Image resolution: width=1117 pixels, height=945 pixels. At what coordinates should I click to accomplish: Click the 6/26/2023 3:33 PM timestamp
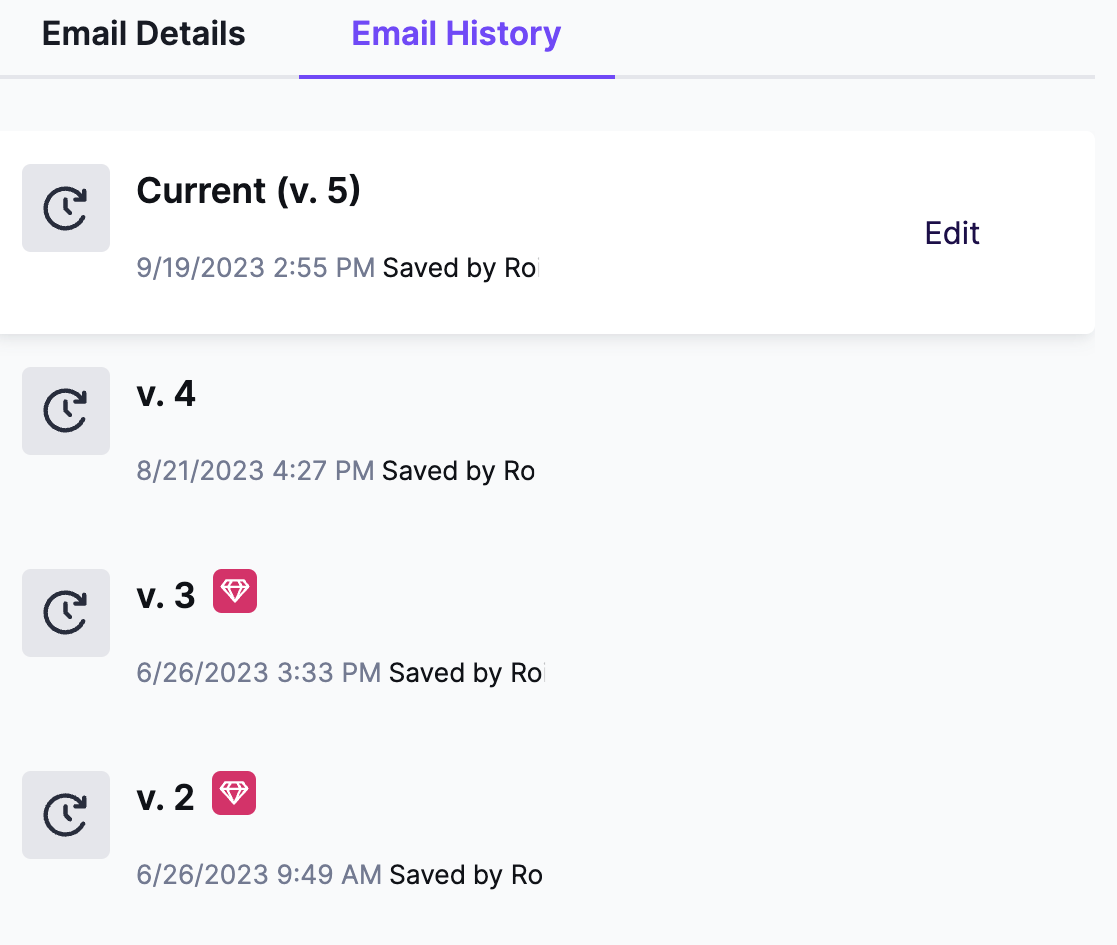tap(259, 672)
